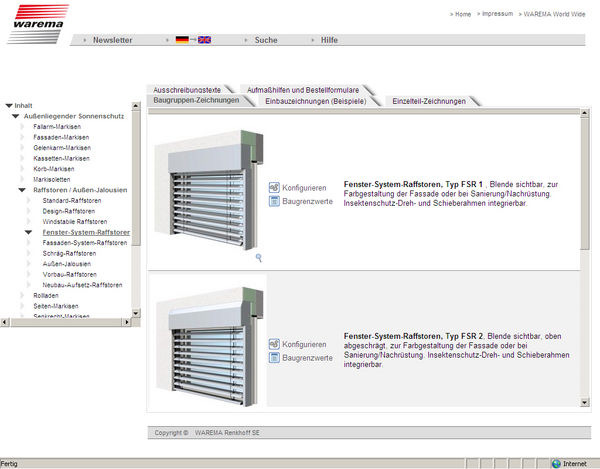This screenshot has height=469, width=600.
Task: Click the Baugrenzwerte icon for FSR 1
Action: pyautogui.click(x=274, y=201)
